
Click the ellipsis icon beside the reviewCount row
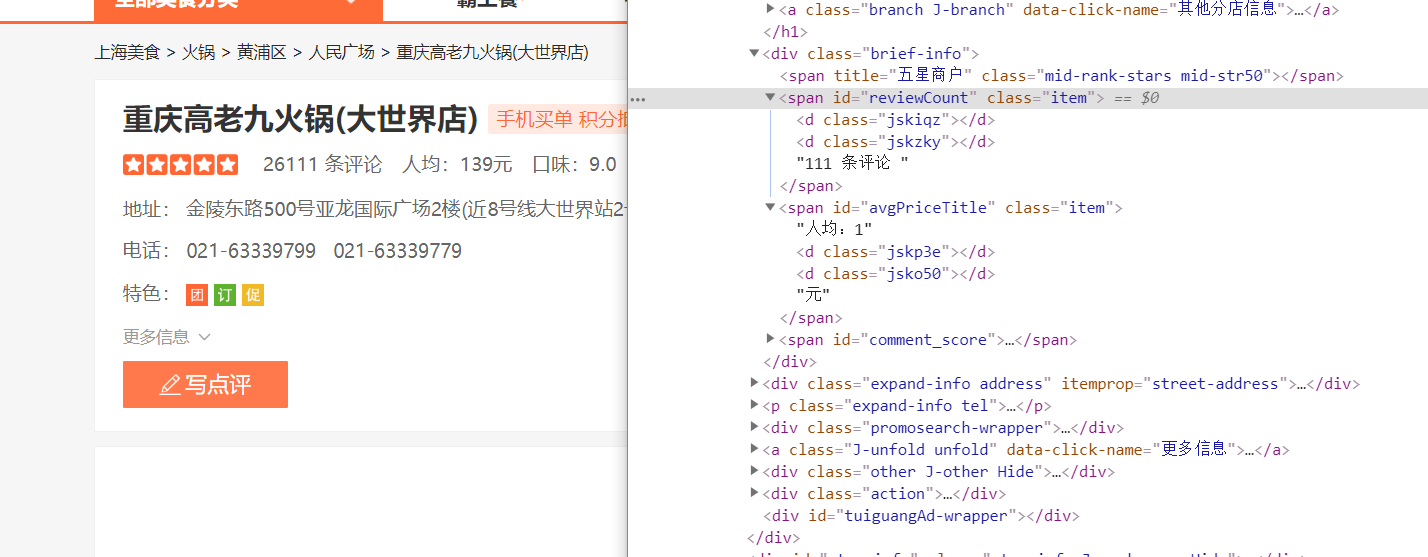click(x=638, y=98)
